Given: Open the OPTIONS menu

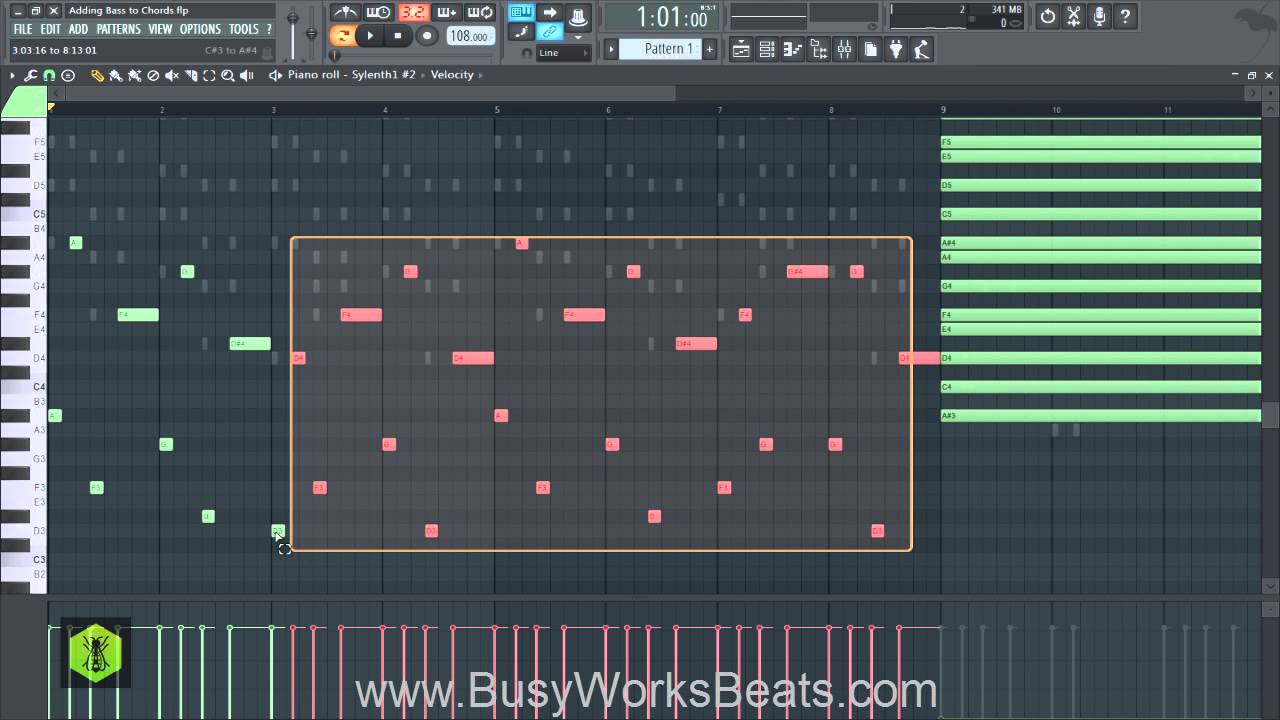Looking at the screenshot, I should coord(200,30).
